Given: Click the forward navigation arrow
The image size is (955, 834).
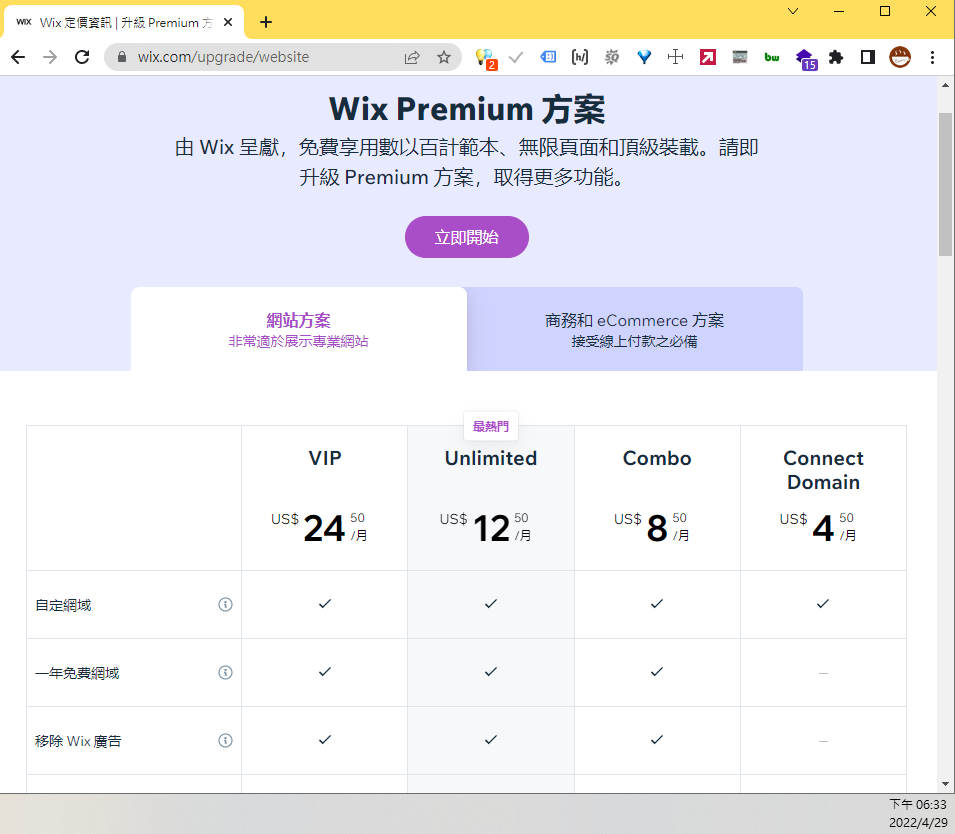Looking at the screenshot, I should 50,57.
